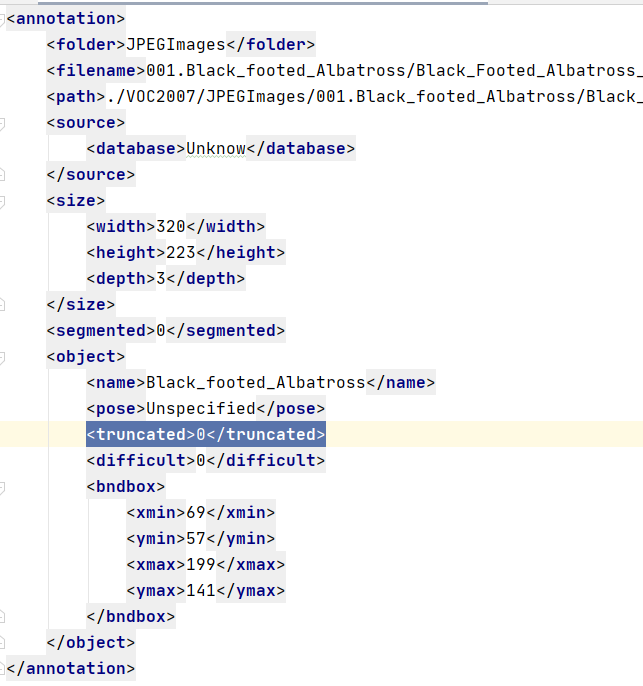This screenshot has height=686, width=643.
Task: Click the ymin value 57
Action: click(x=196, y=539)
